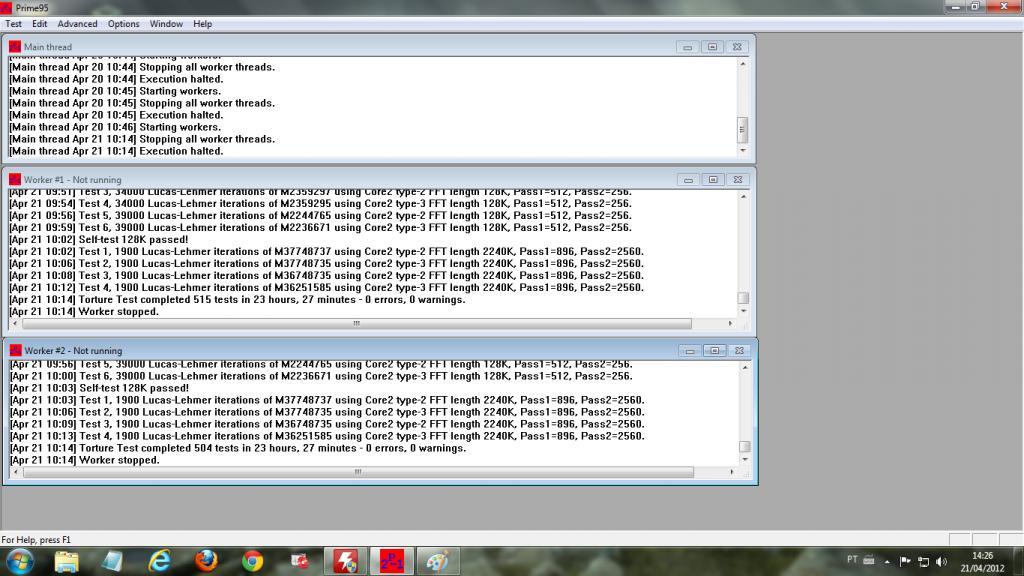Click Worker #1 'Self-test 128K passed!' line

(x=99, y=240)
